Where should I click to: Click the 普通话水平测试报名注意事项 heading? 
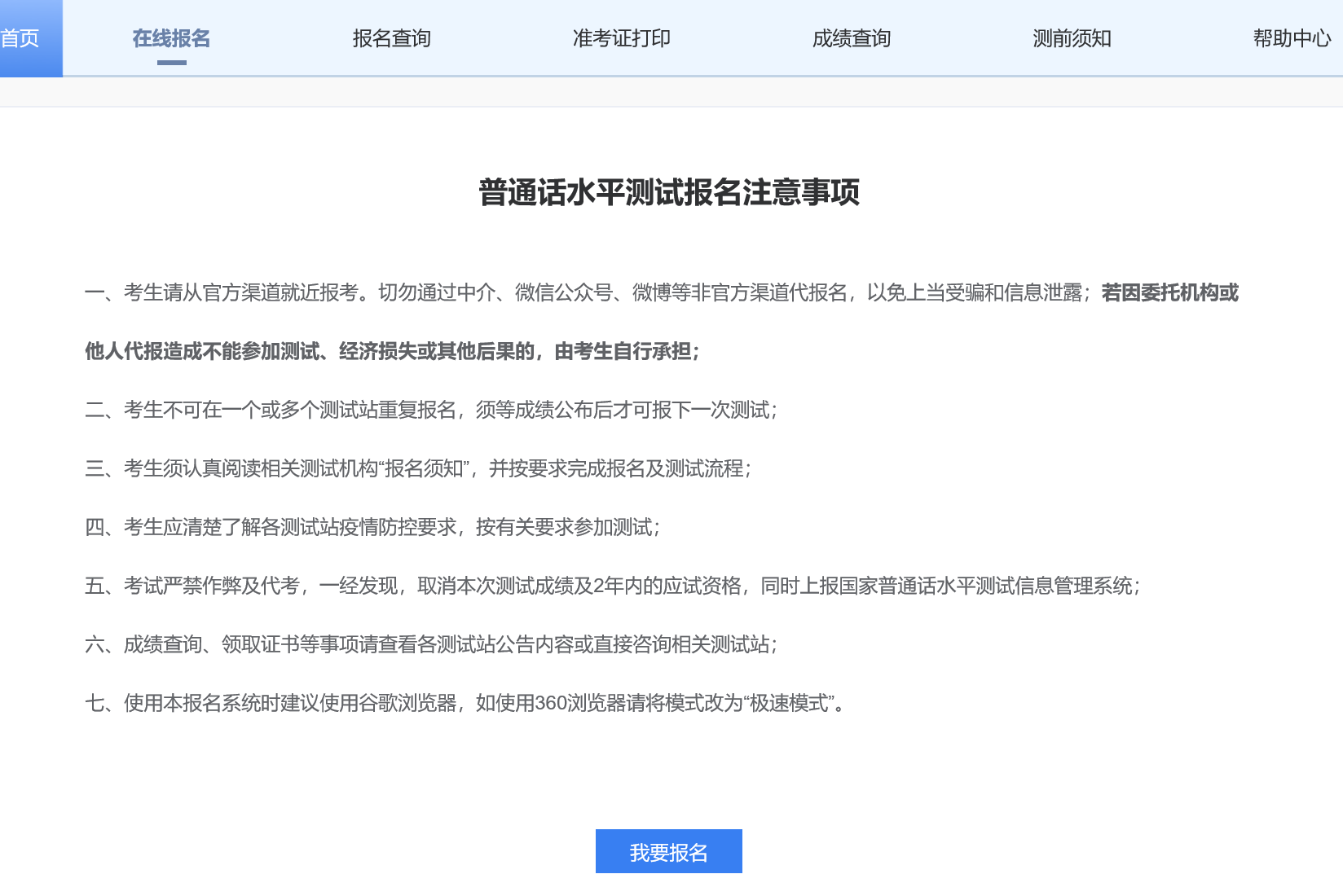669,193
